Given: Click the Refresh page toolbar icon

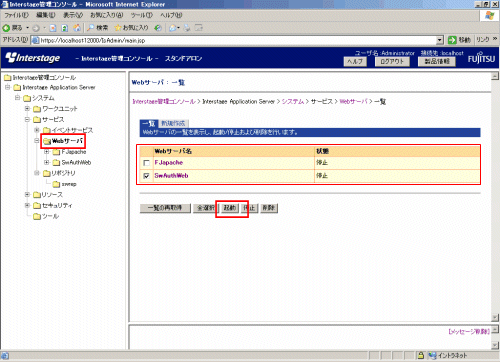Looking at the screenshot, I should (x=65, y=28).
